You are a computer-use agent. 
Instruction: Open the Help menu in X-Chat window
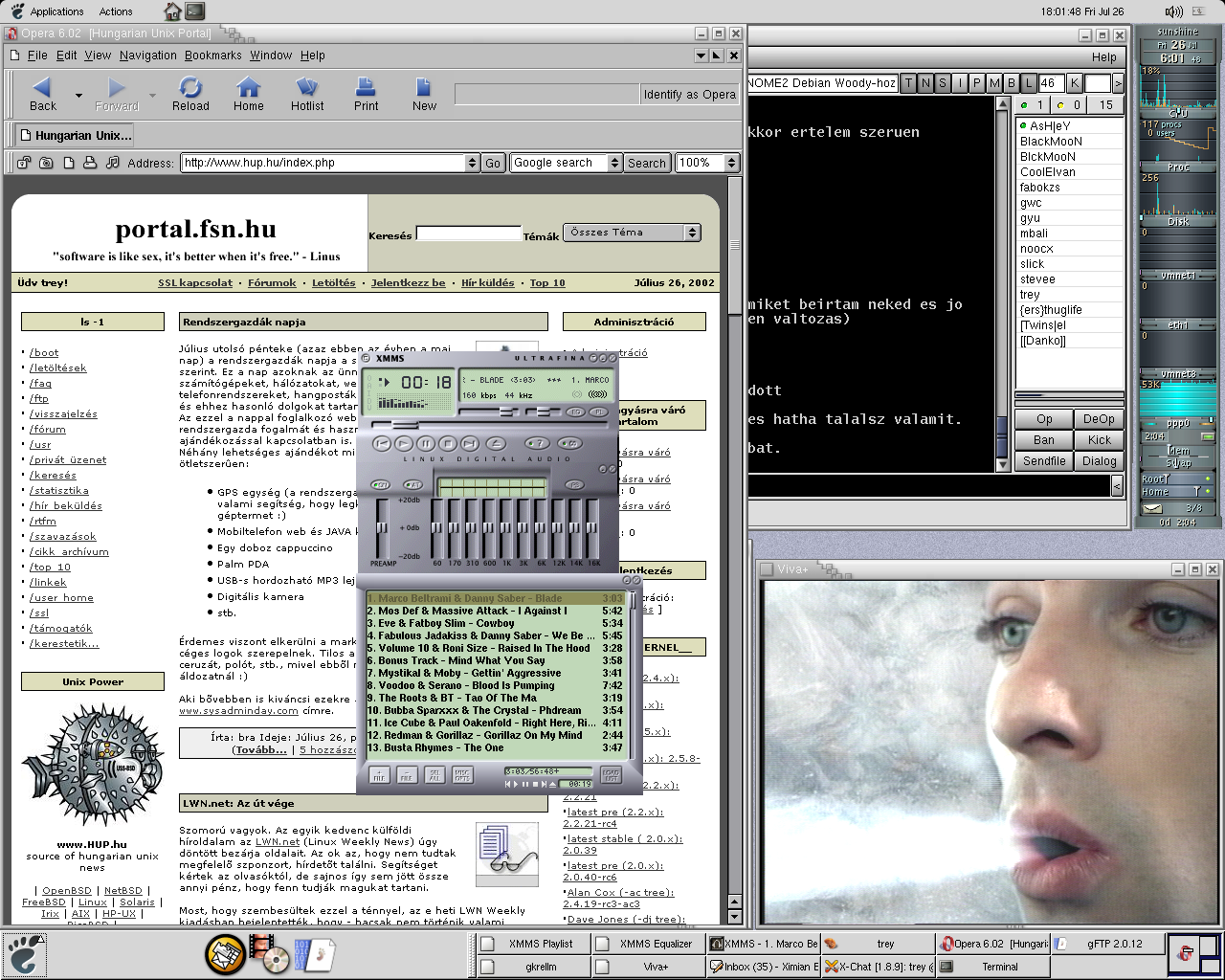point(1104,57)
